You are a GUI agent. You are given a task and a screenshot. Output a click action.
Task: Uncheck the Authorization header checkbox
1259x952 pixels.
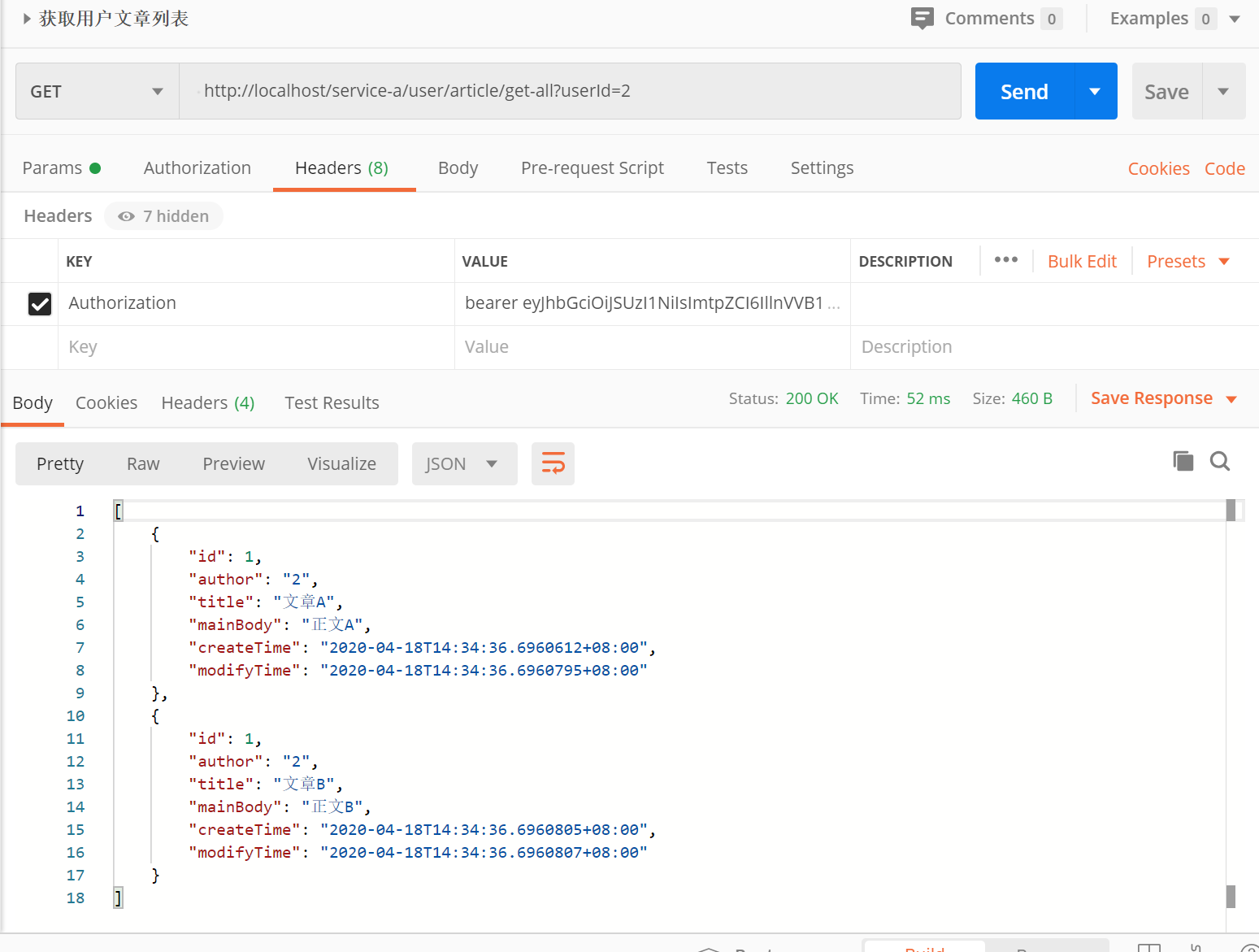[40, 304]
